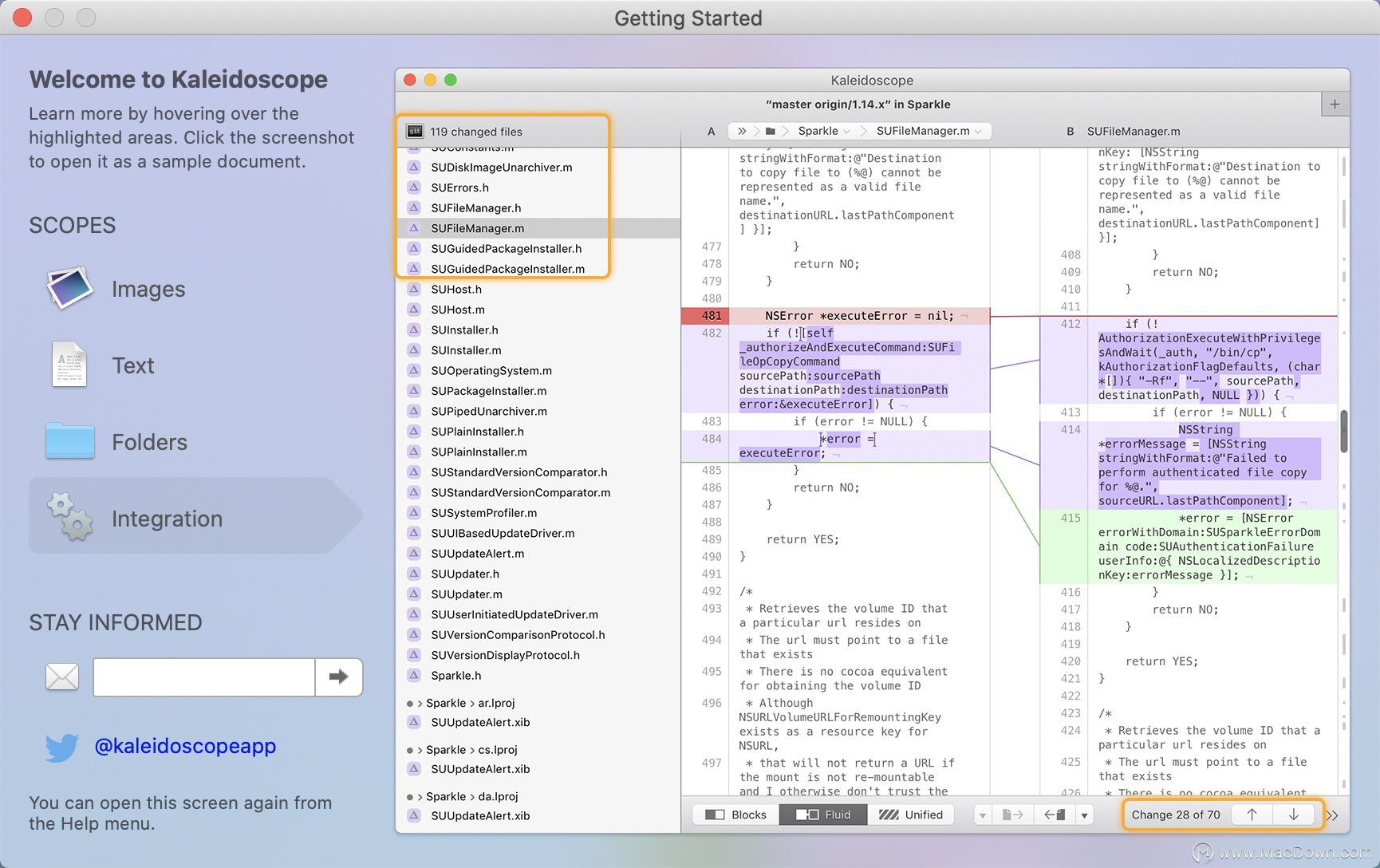The image size is (1380, 868).
Task: Click the '119 changed files' header text
Action: tap(476, 132)
